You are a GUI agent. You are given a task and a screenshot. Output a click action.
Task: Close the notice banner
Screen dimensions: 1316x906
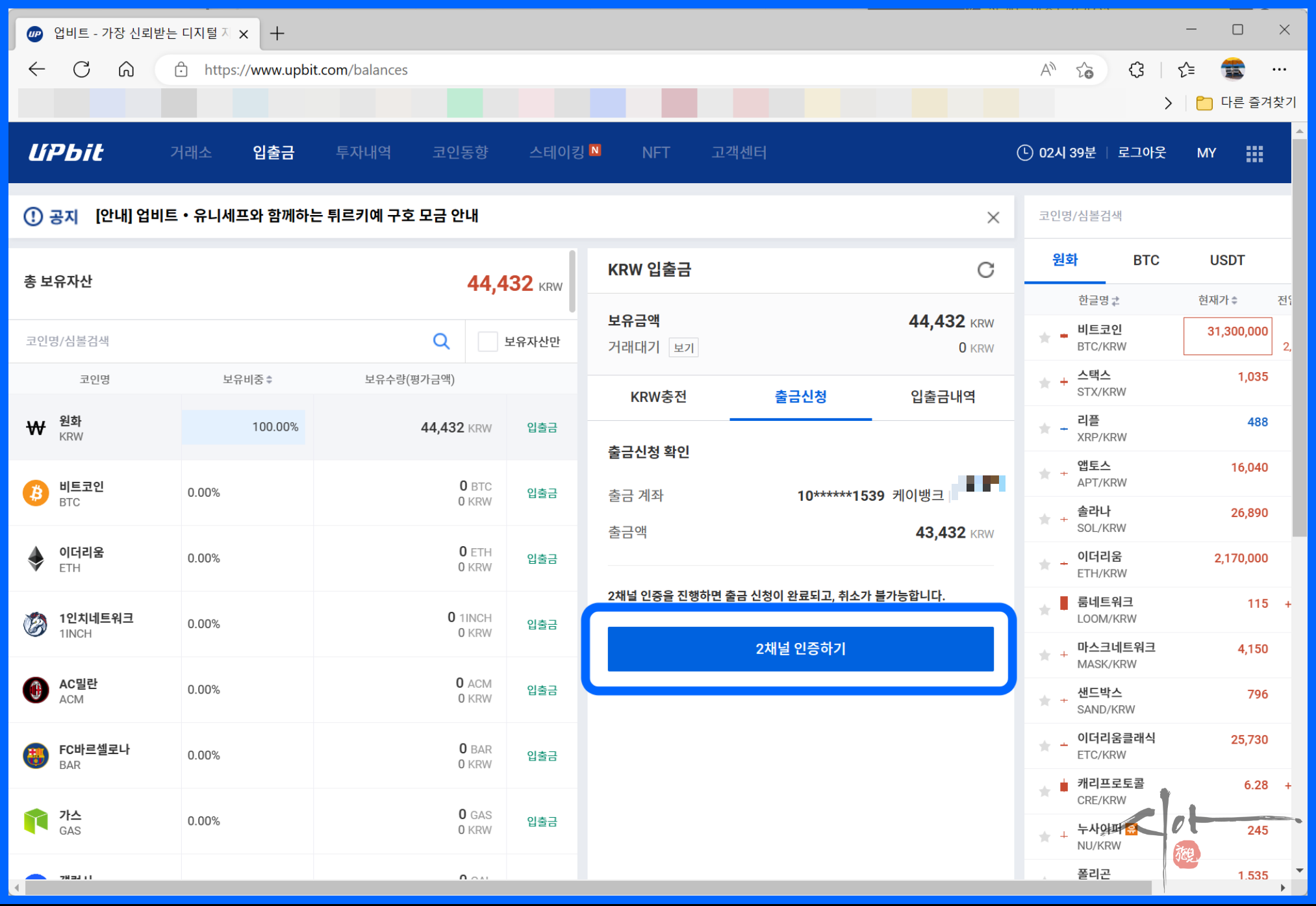click(993, 218)
